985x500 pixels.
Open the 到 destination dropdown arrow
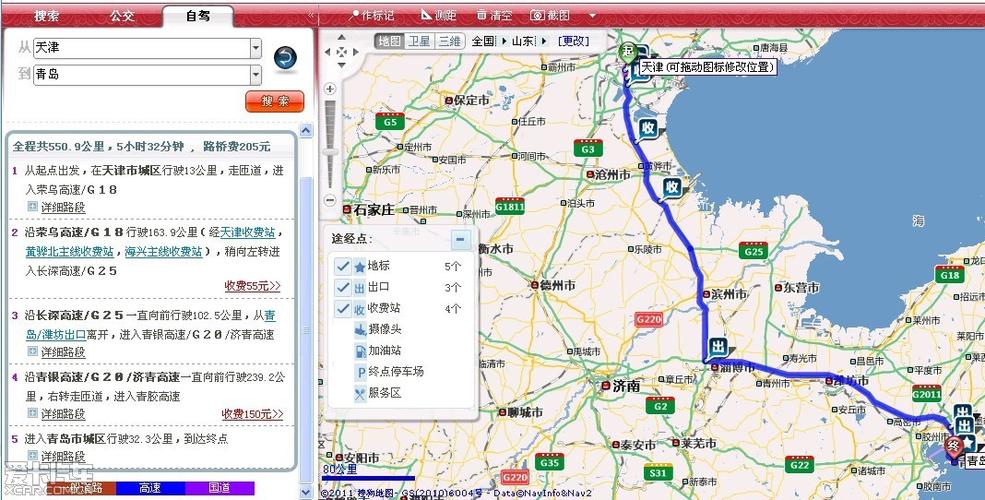point(256,75)
